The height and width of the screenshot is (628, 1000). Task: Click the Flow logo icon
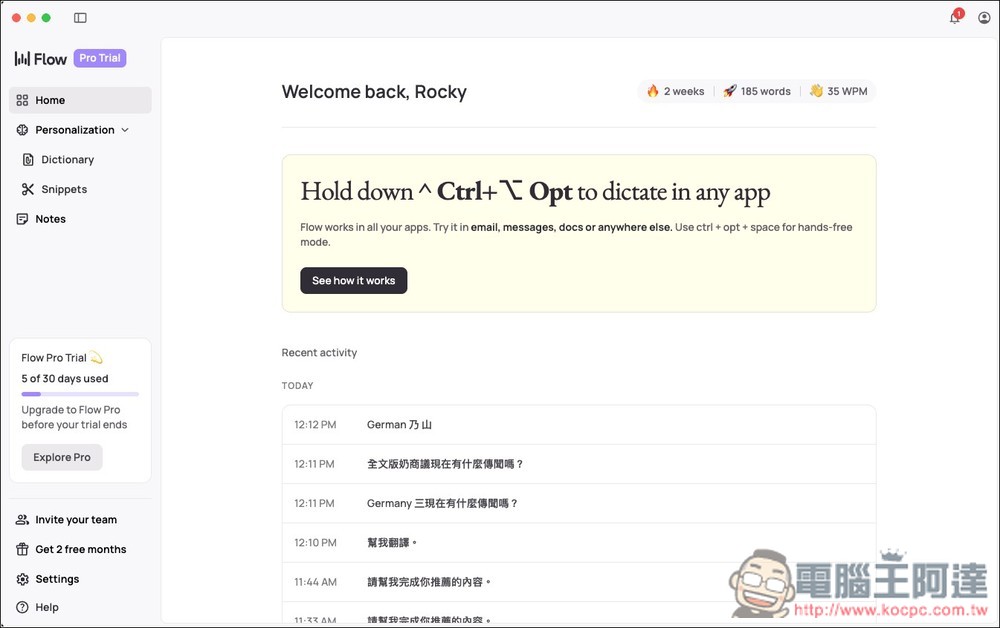[x=22, y=59]
